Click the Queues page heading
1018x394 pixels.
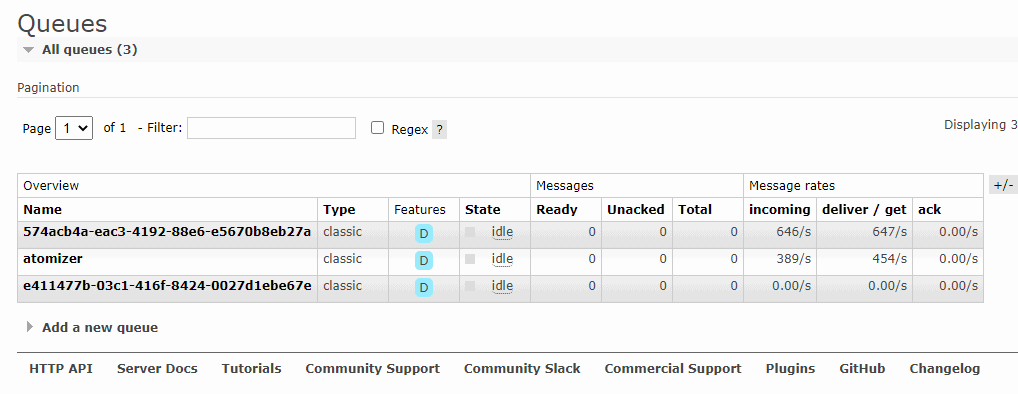tap(62, 23)
